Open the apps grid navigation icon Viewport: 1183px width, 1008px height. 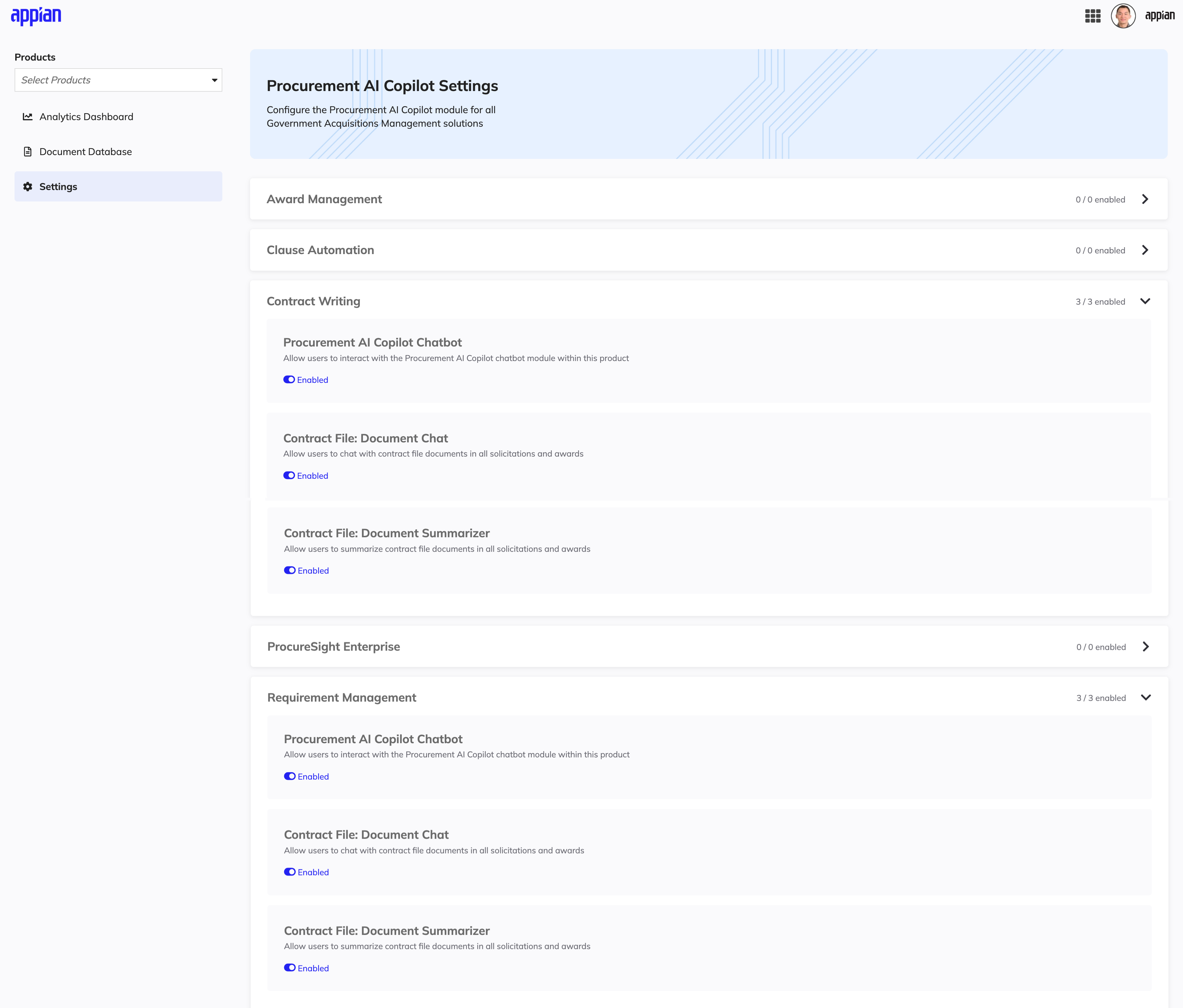[x=1093, y=16]
